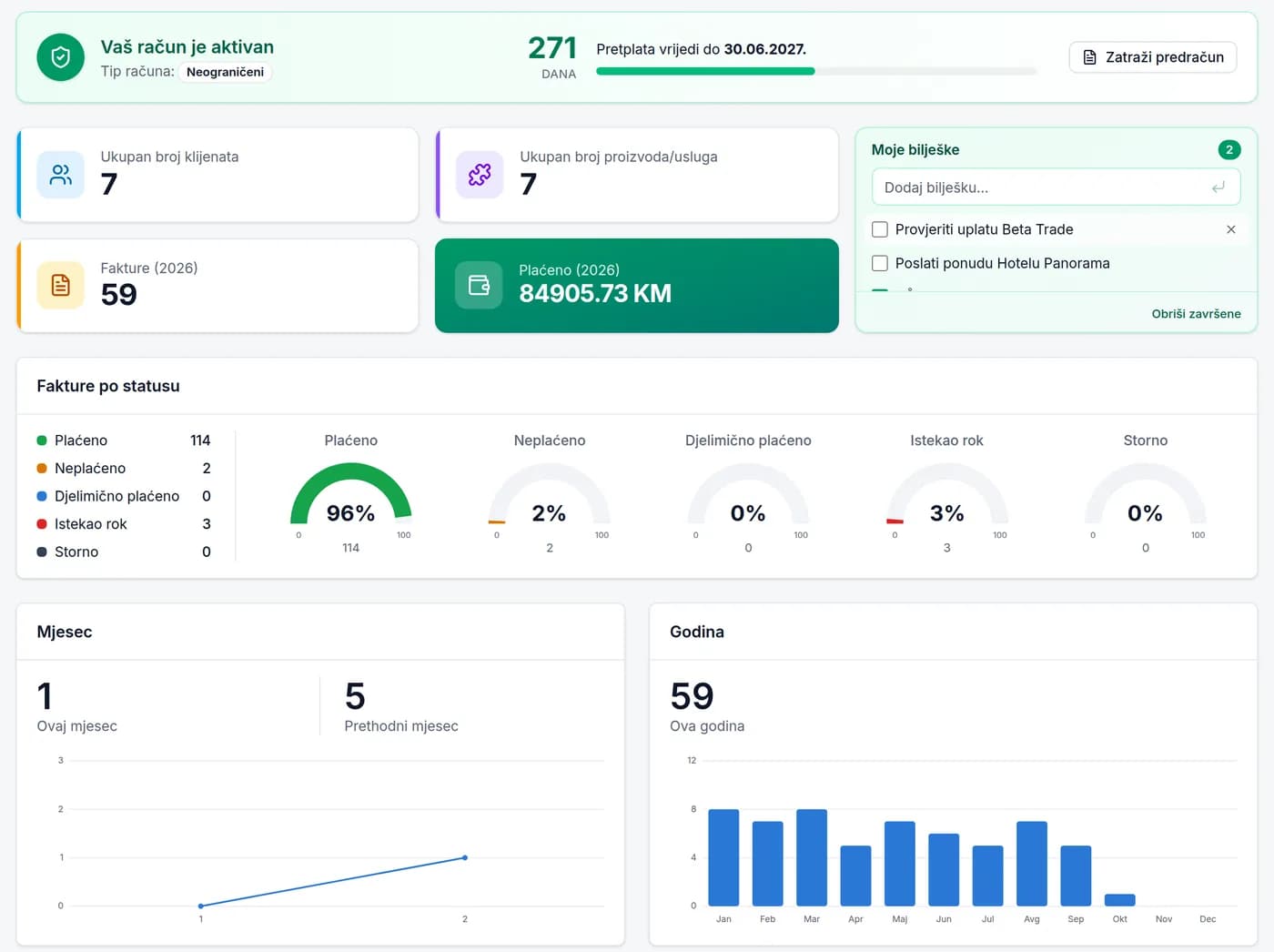Click the shield icon beside active account status

pos(60,57)
